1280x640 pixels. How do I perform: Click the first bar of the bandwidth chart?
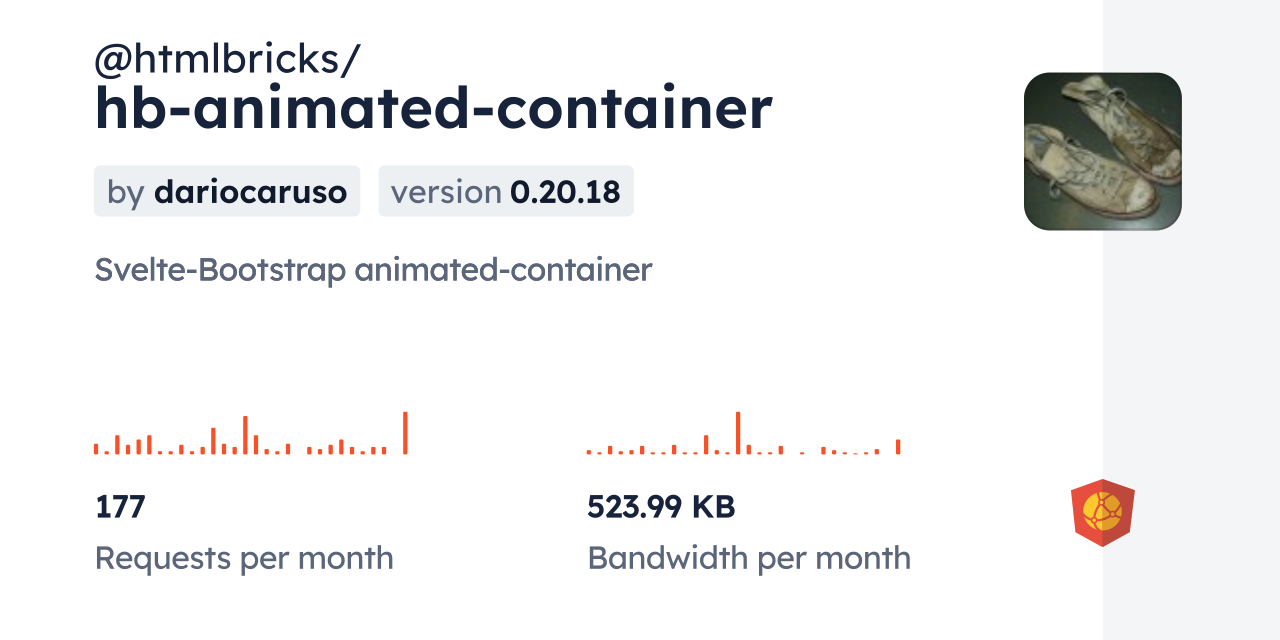pyautogui.click(x=589, y=452)
